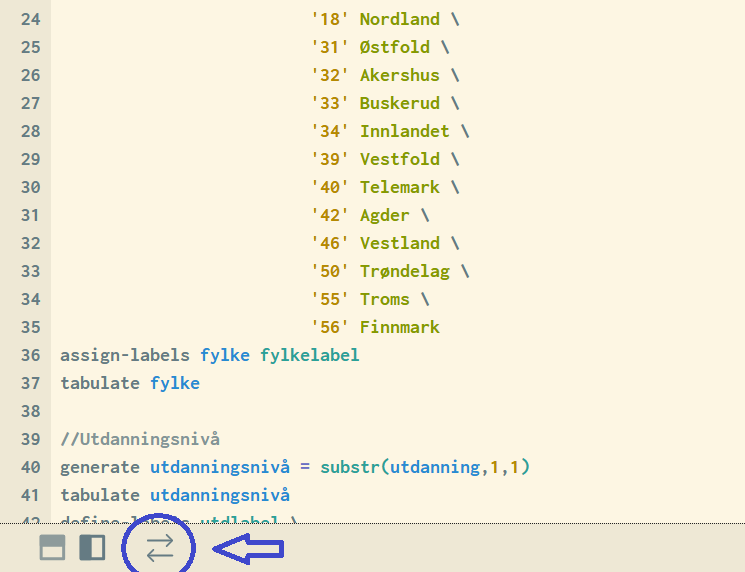The image size is (745, 572).
Task: Click the '46' code before Vestland
Action: [x=330, y=243]
